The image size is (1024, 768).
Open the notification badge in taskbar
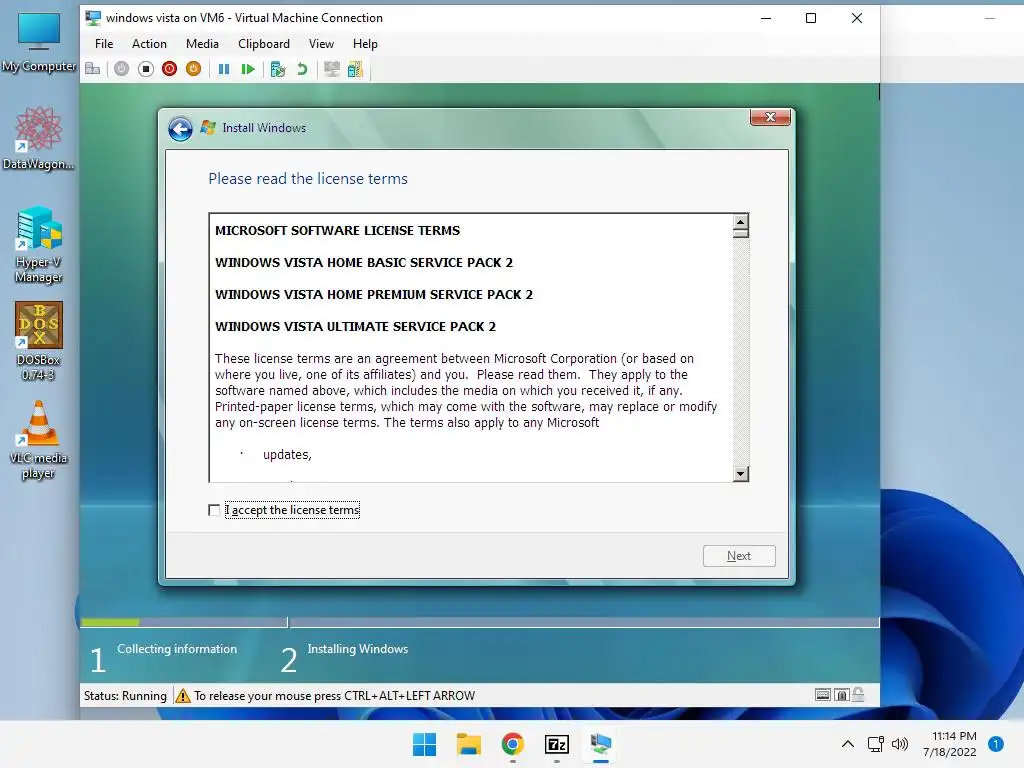pyautogui.click(x=996, y=744)
